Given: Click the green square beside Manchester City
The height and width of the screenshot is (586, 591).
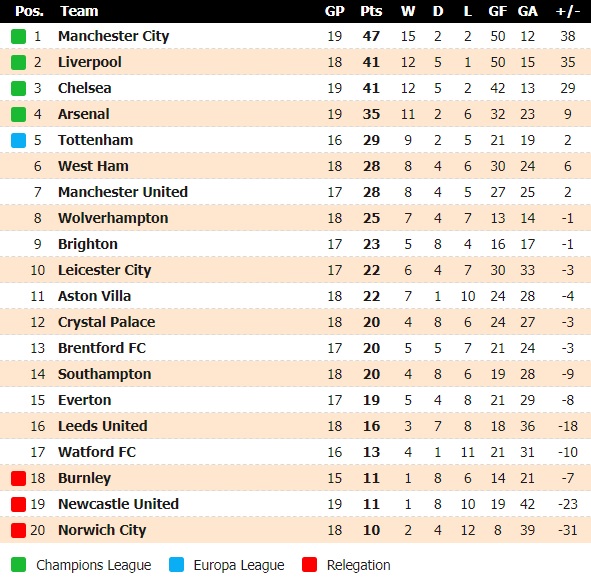Looking at the screenshot, I should [x=18, y=36].
